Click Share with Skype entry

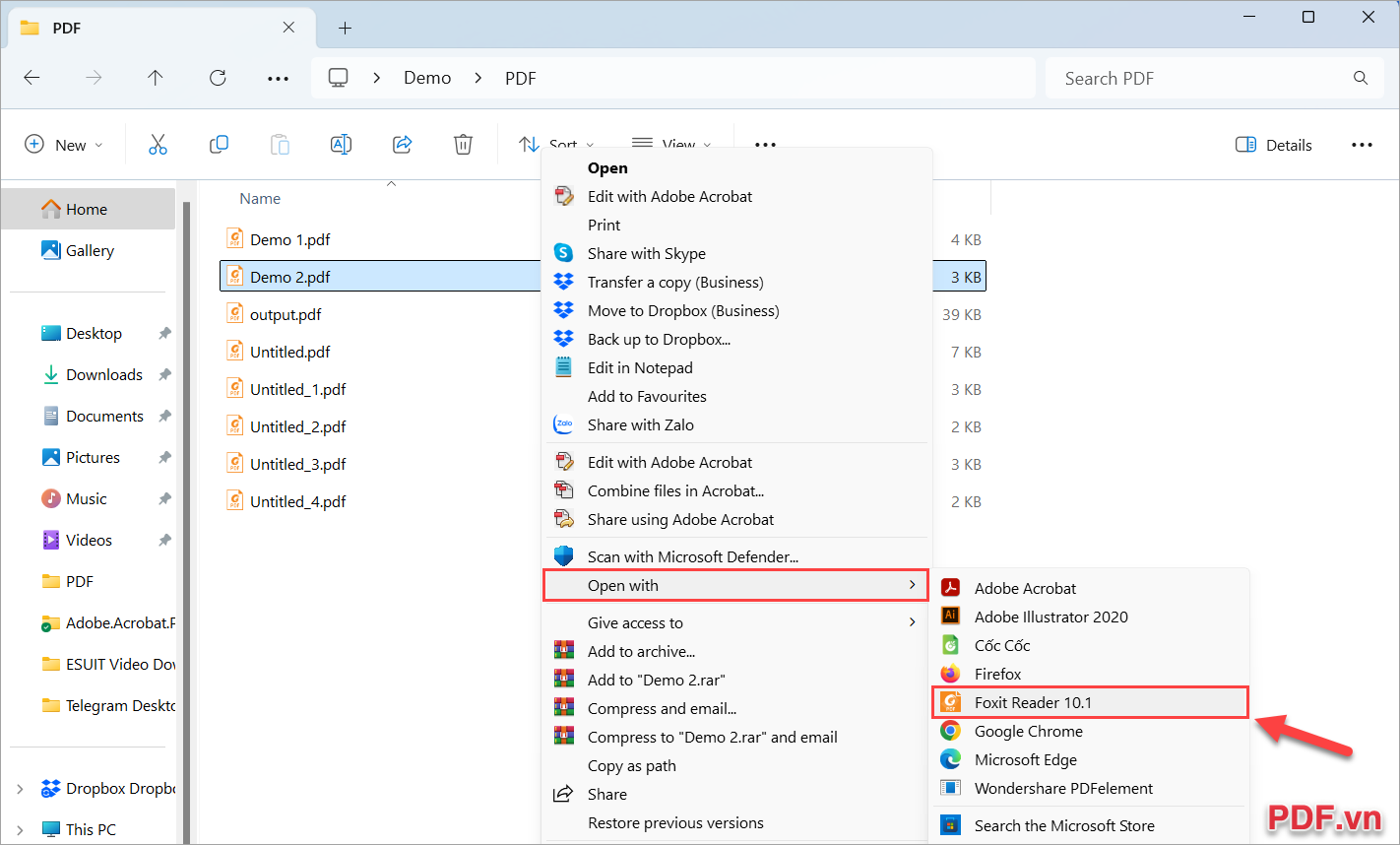click(736, 253)
